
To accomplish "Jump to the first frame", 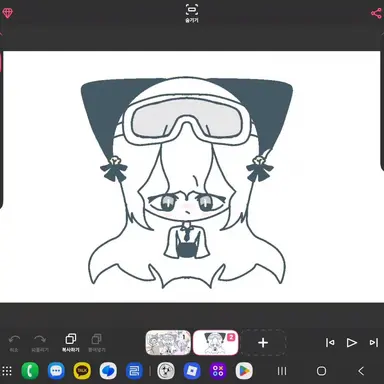I will (x=330, y=343).
